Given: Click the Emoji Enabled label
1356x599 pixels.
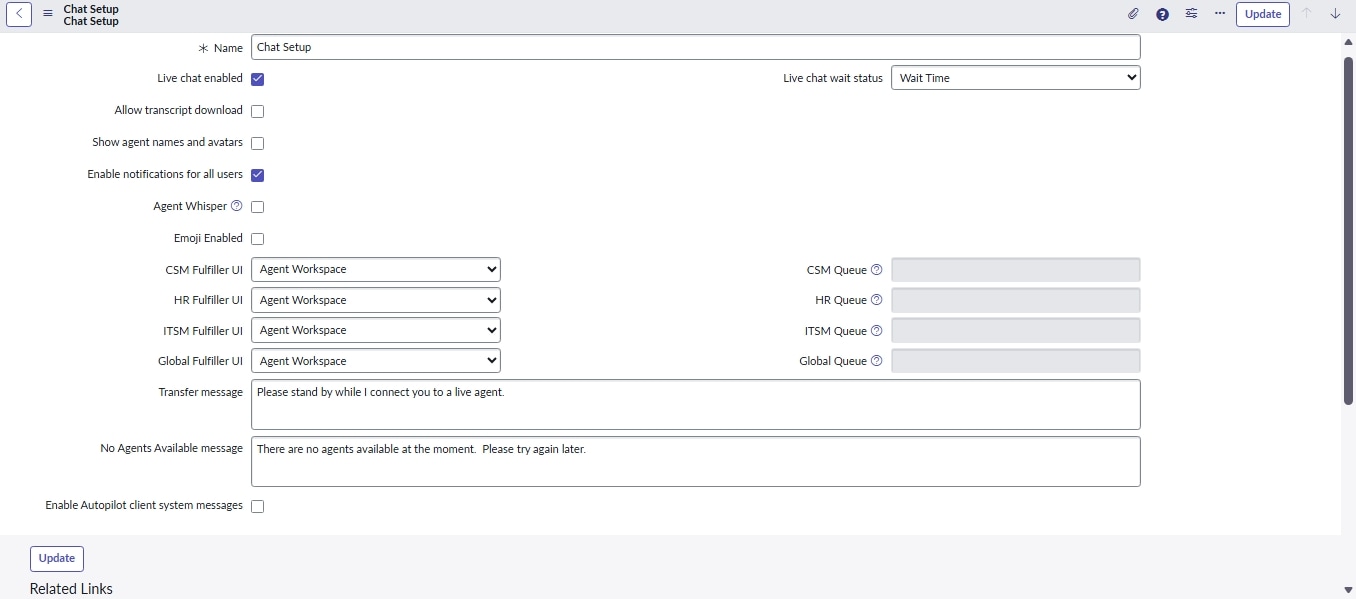Looking at the screenshot, I should (208, 238).
